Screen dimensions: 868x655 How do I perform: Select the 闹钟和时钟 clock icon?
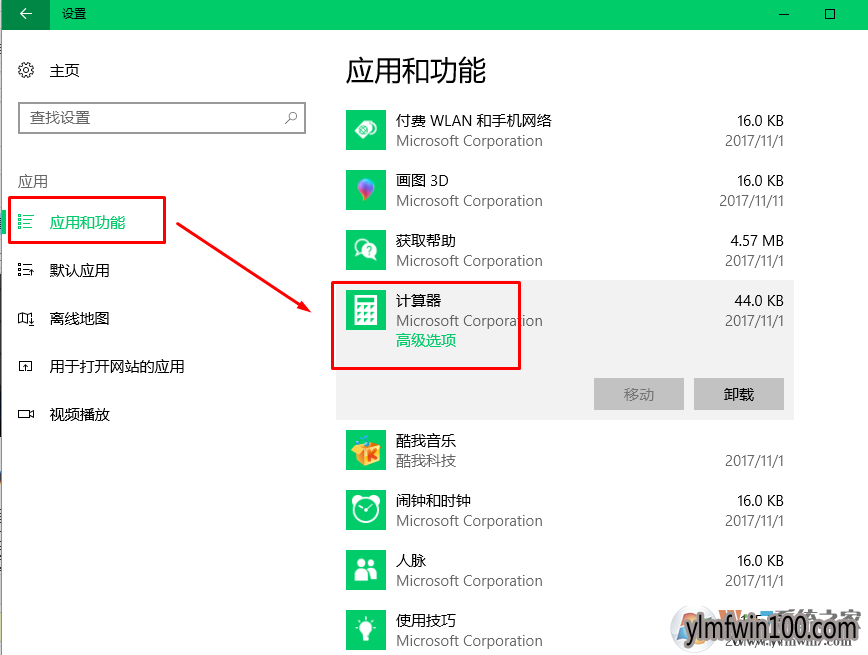tap(366, 510)
